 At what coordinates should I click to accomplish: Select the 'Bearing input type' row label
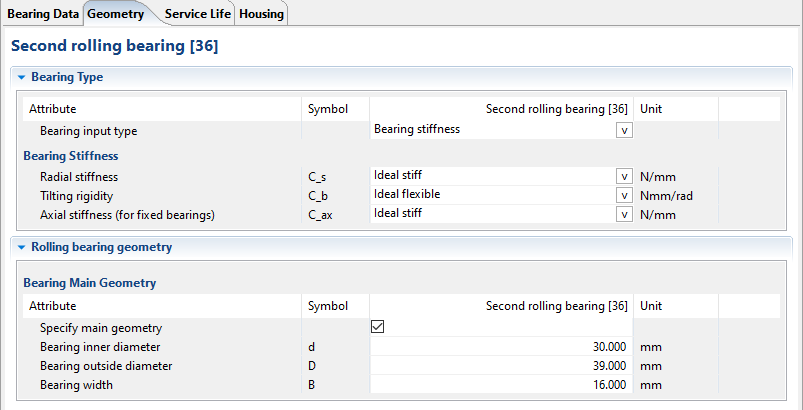point(89,131)
